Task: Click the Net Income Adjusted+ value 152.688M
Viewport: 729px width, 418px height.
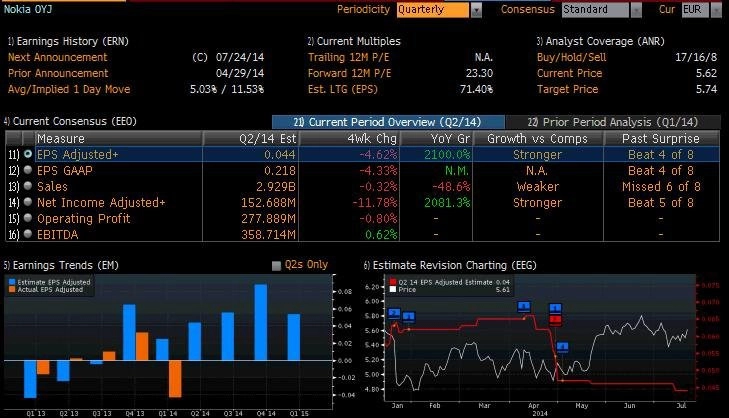Action: pyautogui.click(x=268, y=203)
